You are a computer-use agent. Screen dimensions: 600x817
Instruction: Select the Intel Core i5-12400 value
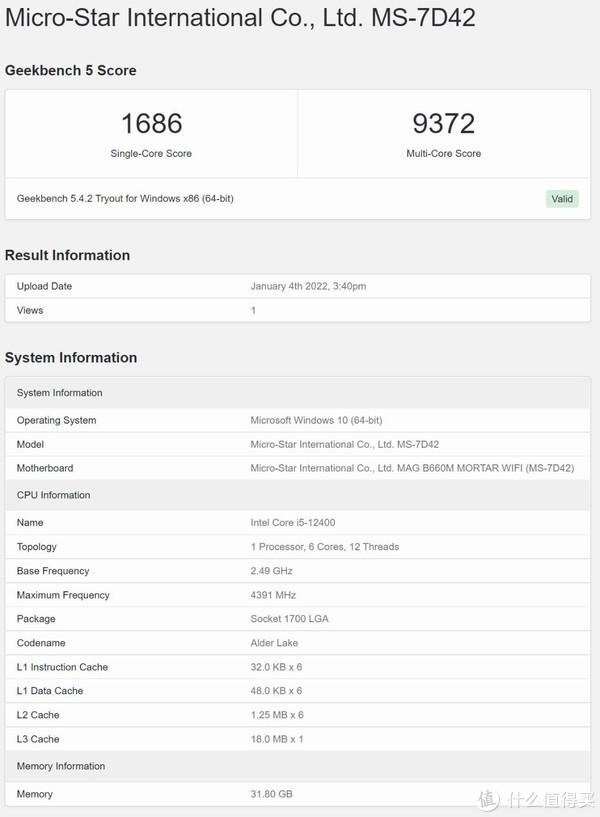pos(293,522)
